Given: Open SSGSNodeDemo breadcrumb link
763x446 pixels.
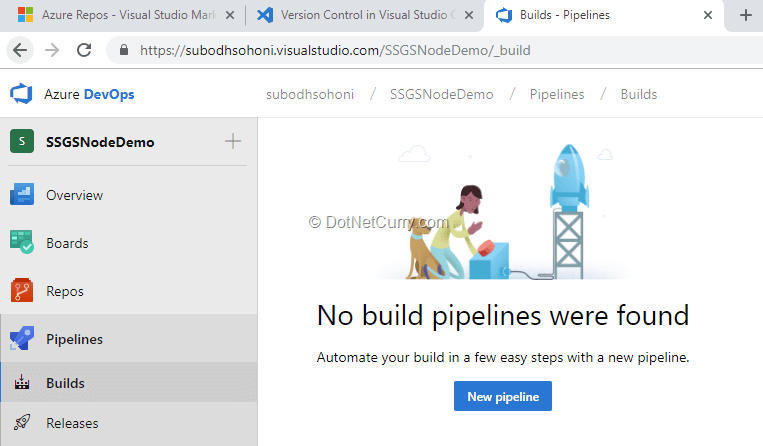Looking at the screenshot, I should click(441, 94).
